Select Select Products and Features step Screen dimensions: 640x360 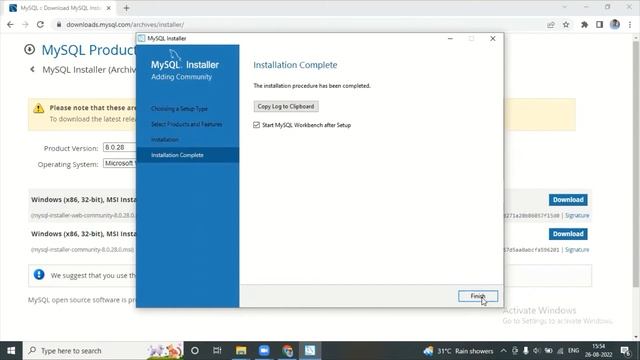pyautogui.click(x=187, y=124)
